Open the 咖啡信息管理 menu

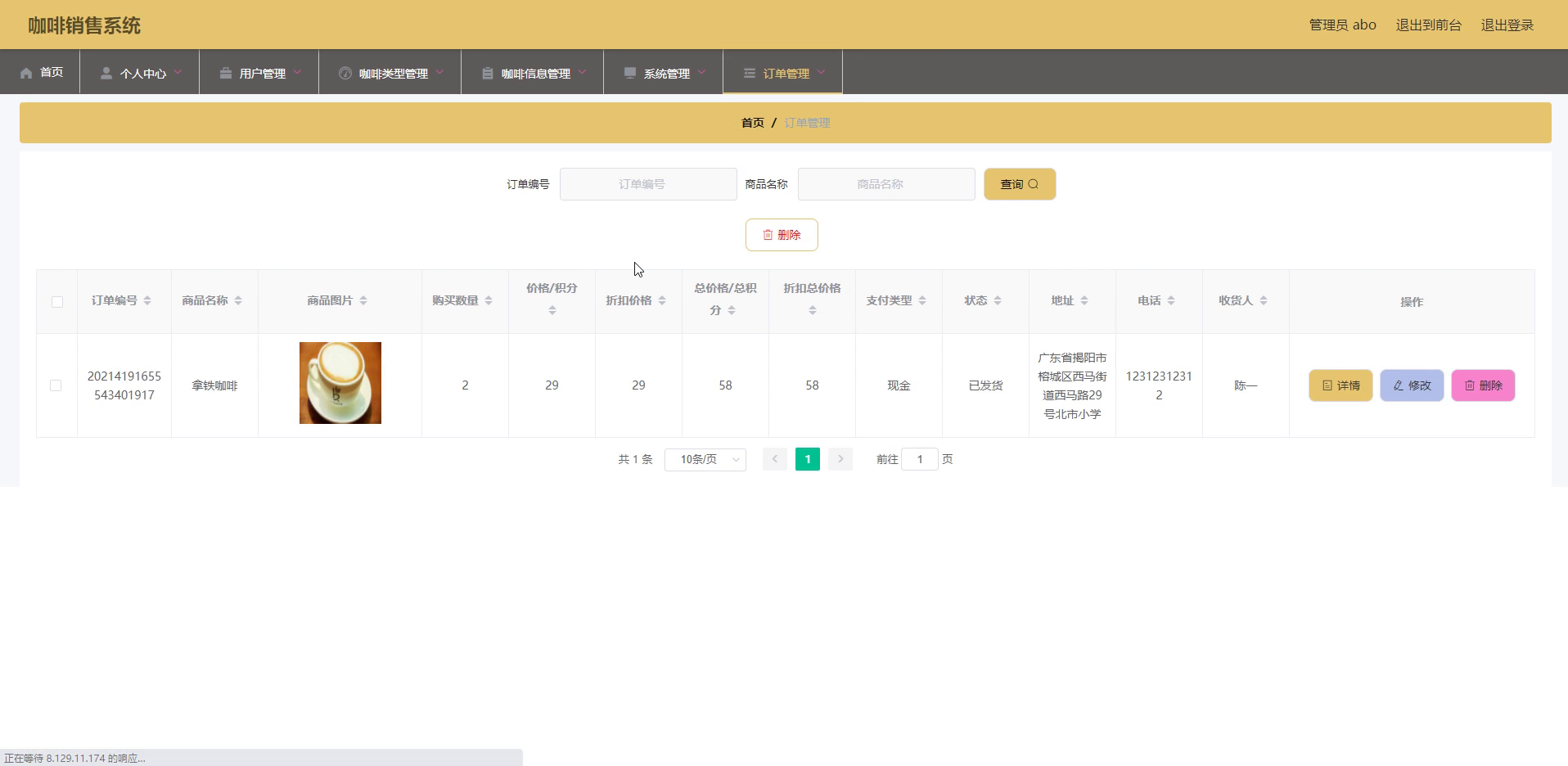tap(533, 72)
